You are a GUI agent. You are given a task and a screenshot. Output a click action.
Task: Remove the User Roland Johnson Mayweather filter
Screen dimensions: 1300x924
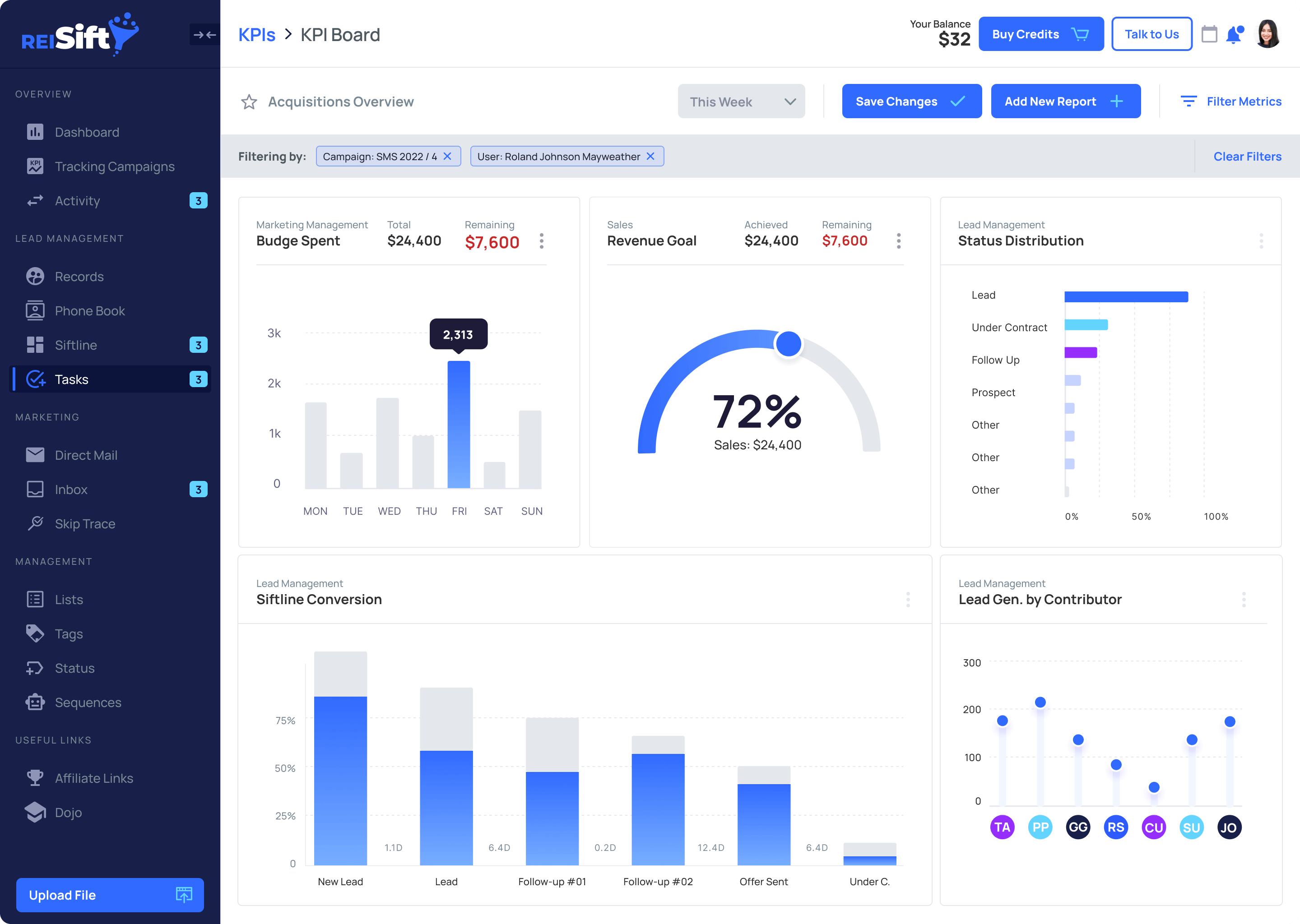click(x=650, y=157)
